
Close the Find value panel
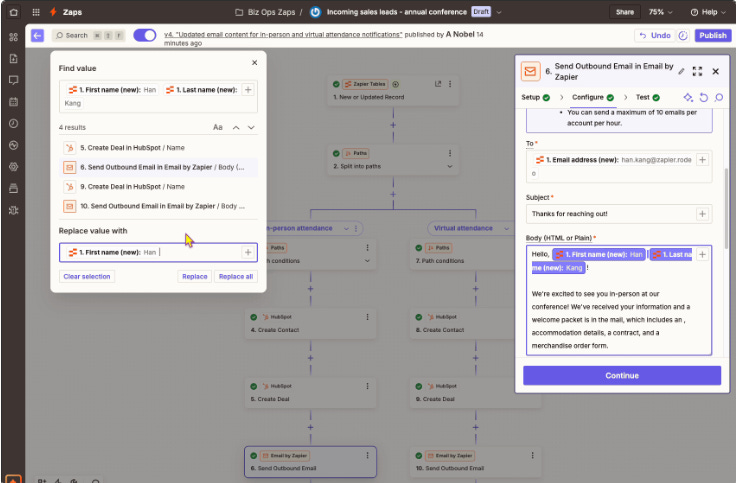254,62
